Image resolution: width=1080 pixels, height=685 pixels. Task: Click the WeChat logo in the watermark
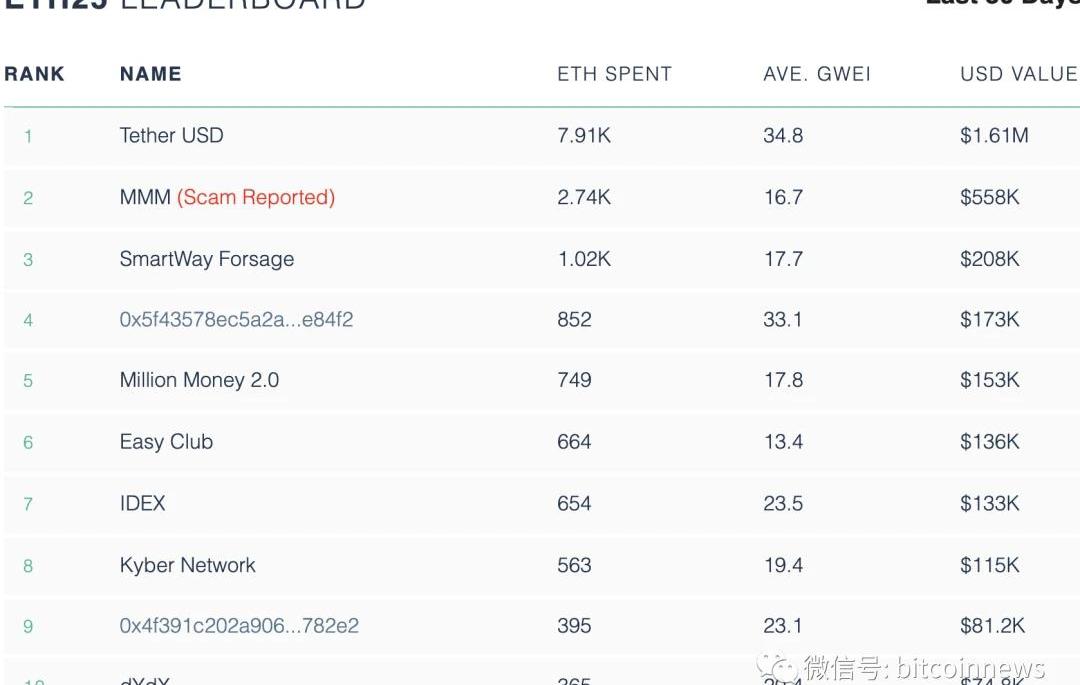(777, 668)
